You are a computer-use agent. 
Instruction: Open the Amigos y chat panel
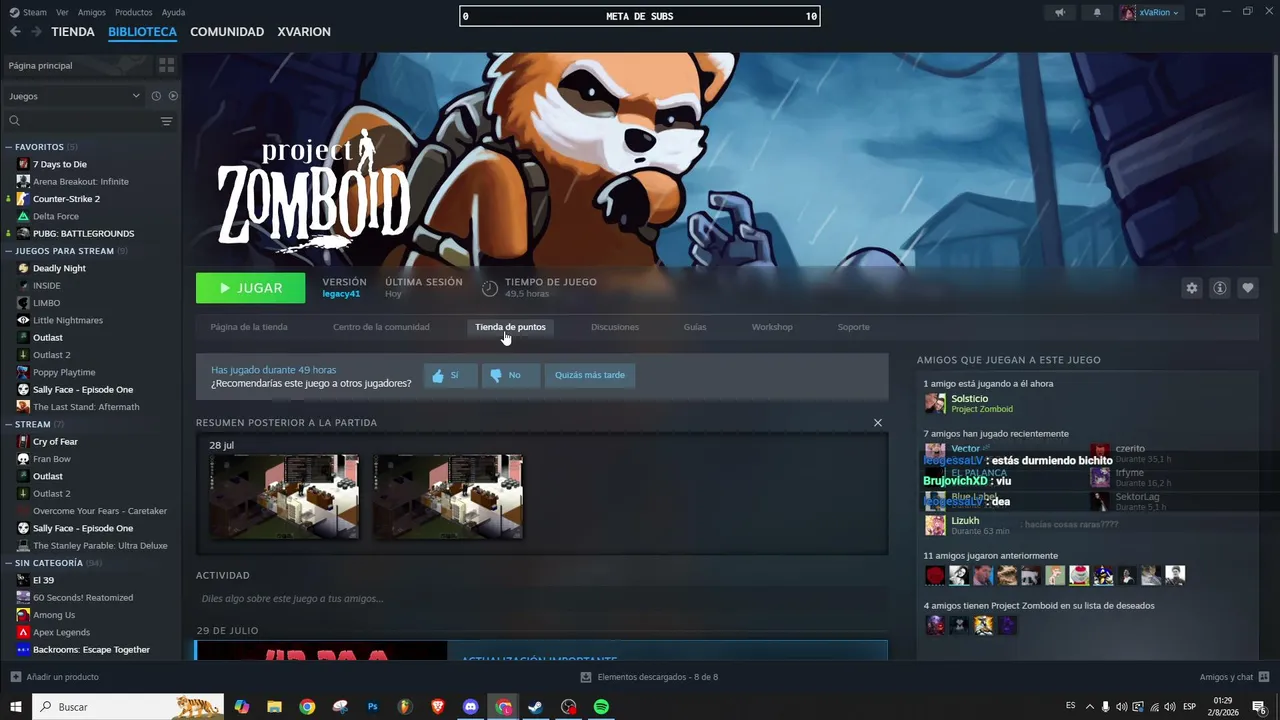(1233, 677)
